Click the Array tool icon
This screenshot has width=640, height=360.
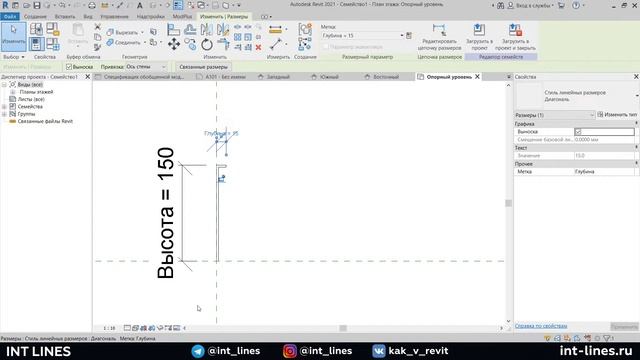click(x=238, y=37)
